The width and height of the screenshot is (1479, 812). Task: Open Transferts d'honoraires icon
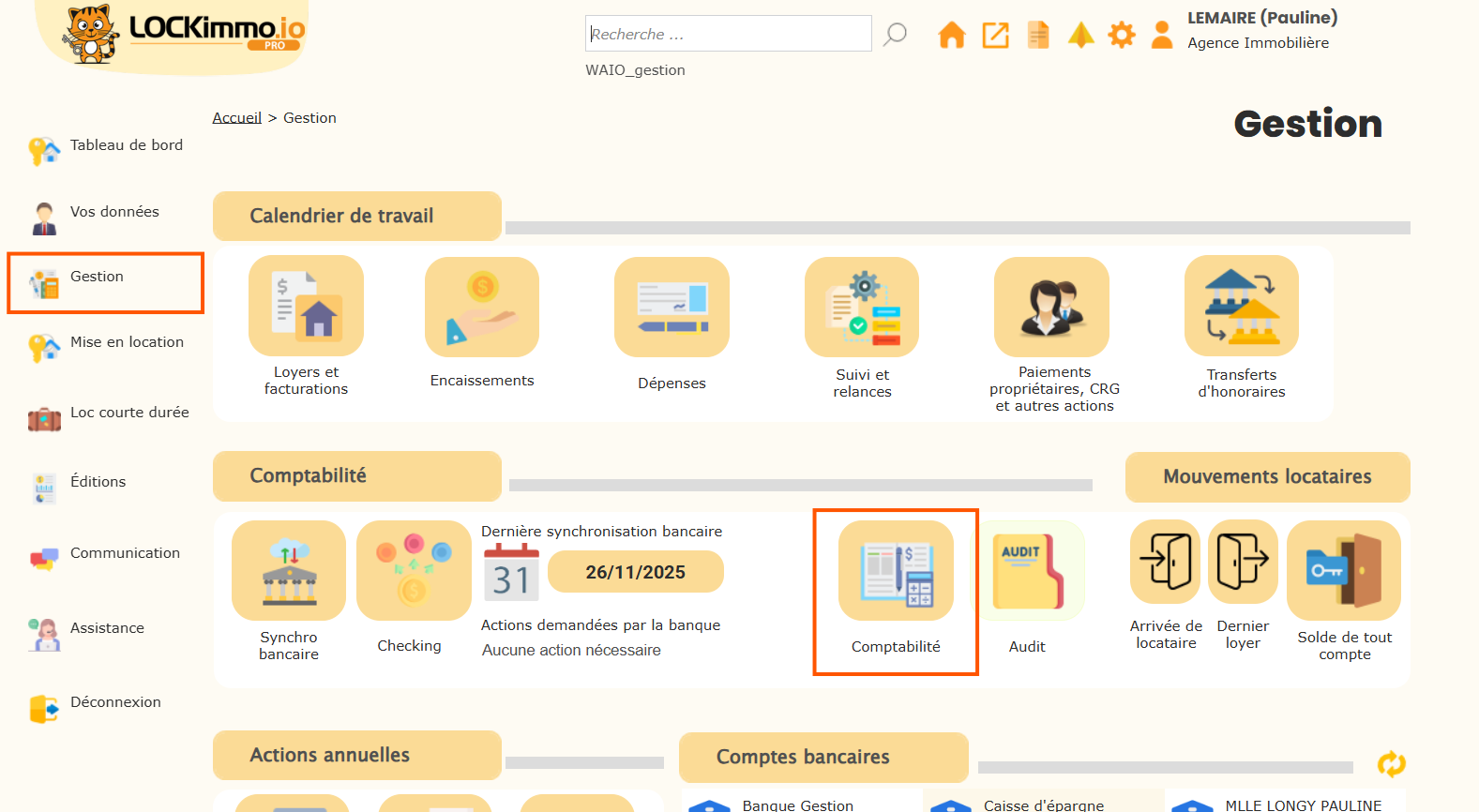coord(1241,306)
